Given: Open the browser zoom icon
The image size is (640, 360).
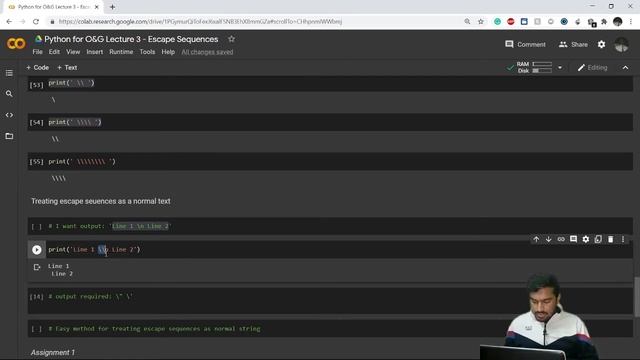Looking at the screenshot, I should 467,22.
